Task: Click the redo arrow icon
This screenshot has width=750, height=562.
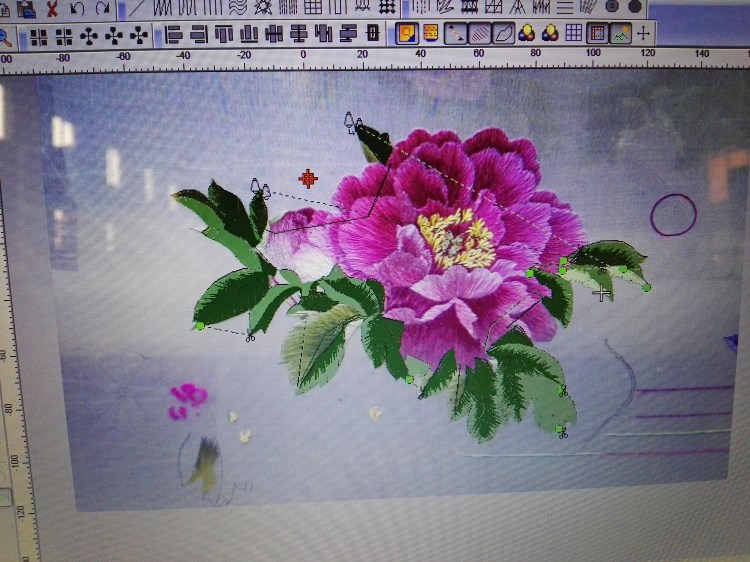Action: point(102,8)
